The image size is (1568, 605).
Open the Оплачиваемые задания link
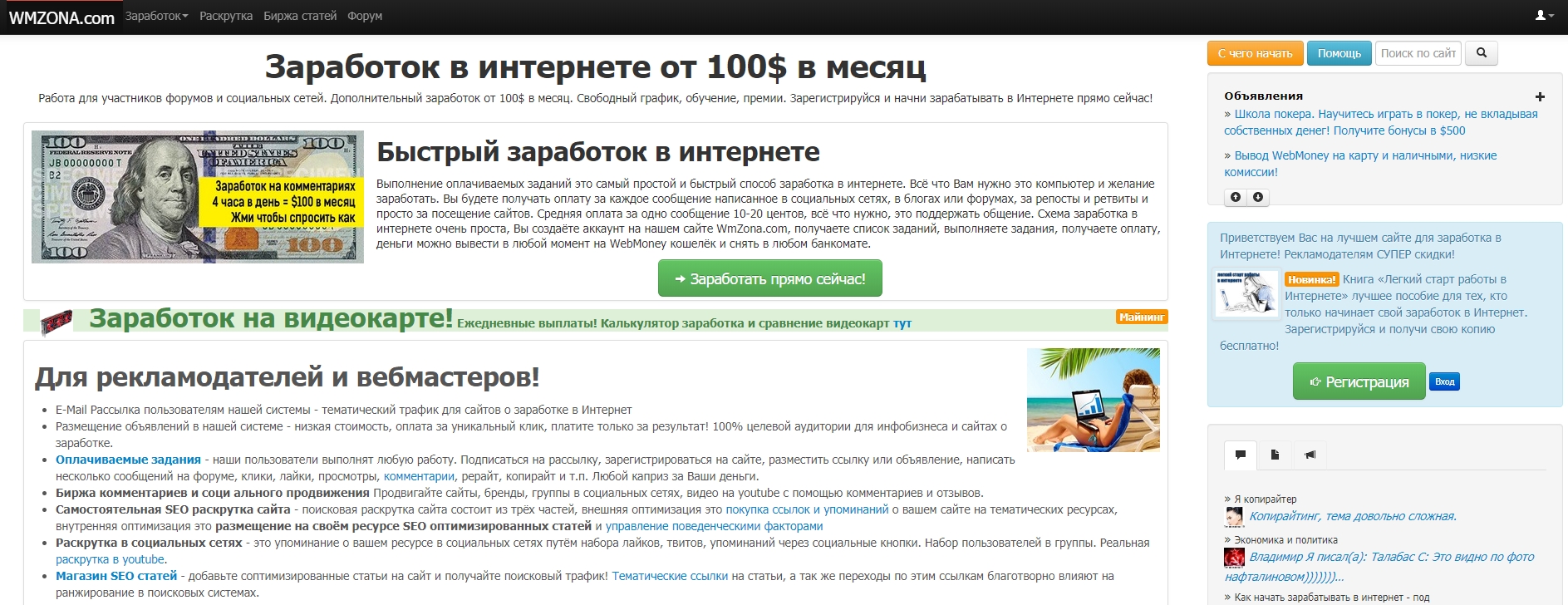(x=128, y=460)
